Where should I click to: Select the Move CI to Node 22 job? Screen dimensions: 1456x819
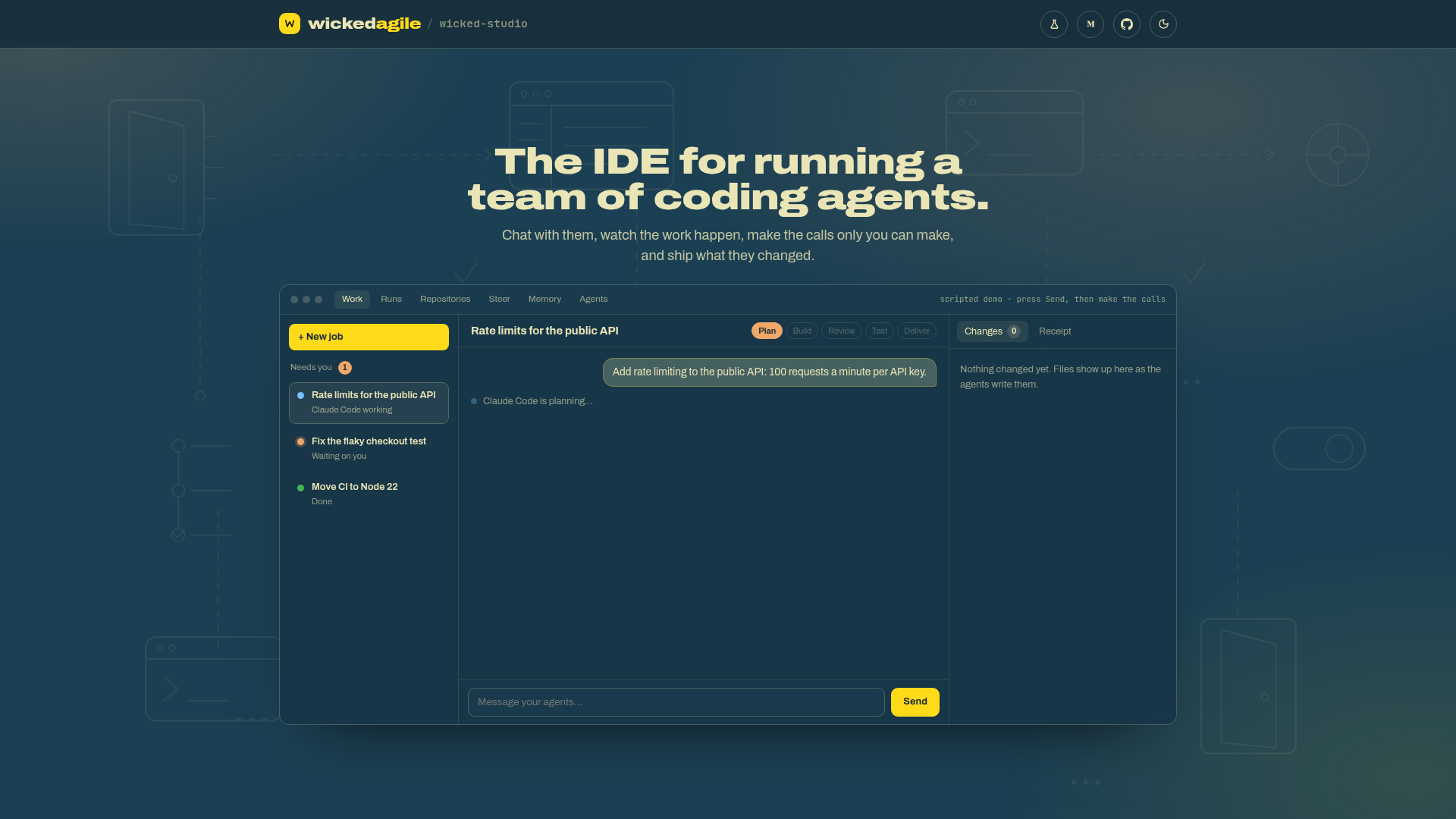pyautogui.click(x=369, y=494)
